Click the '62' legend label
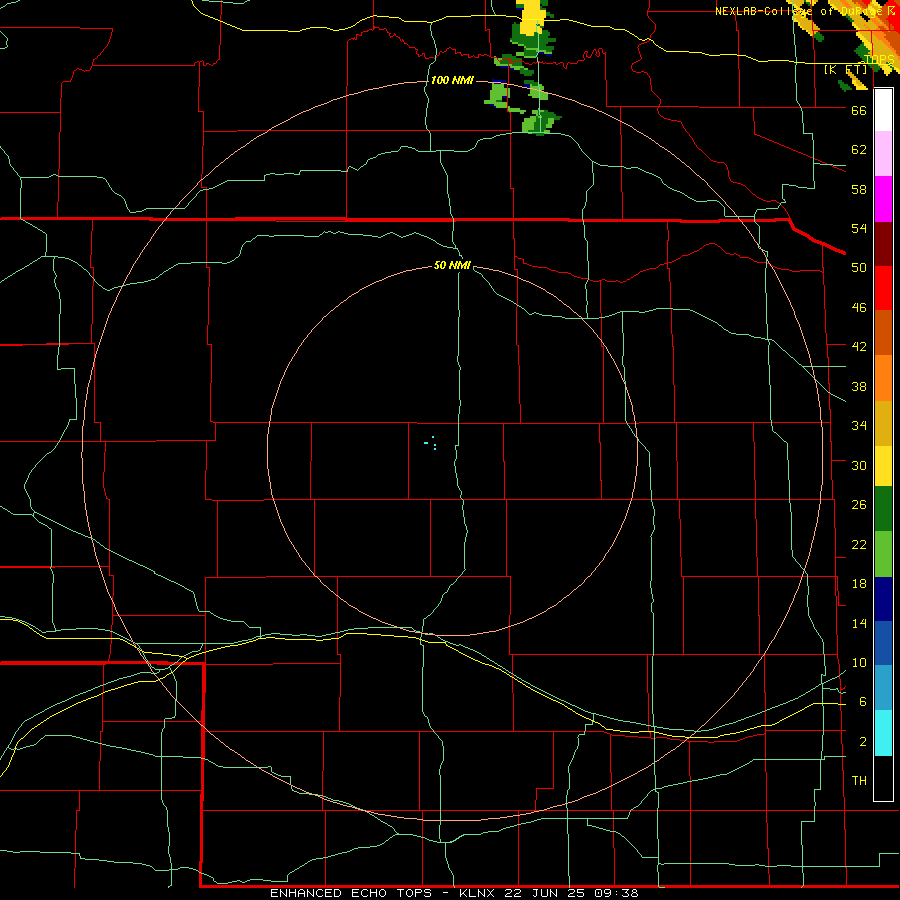The image size is (900, 900). coord(859,150)
